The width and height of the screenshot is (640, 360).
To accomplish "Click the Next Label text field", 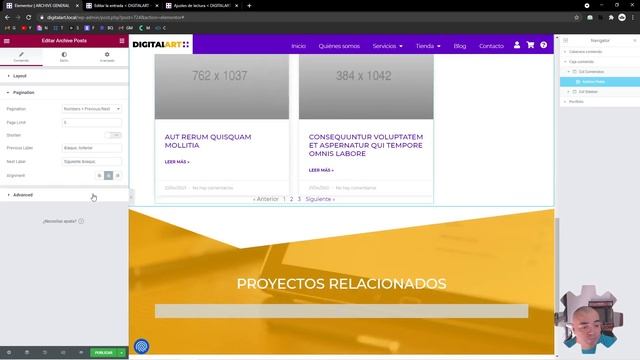I will click(x=92, y=162).
